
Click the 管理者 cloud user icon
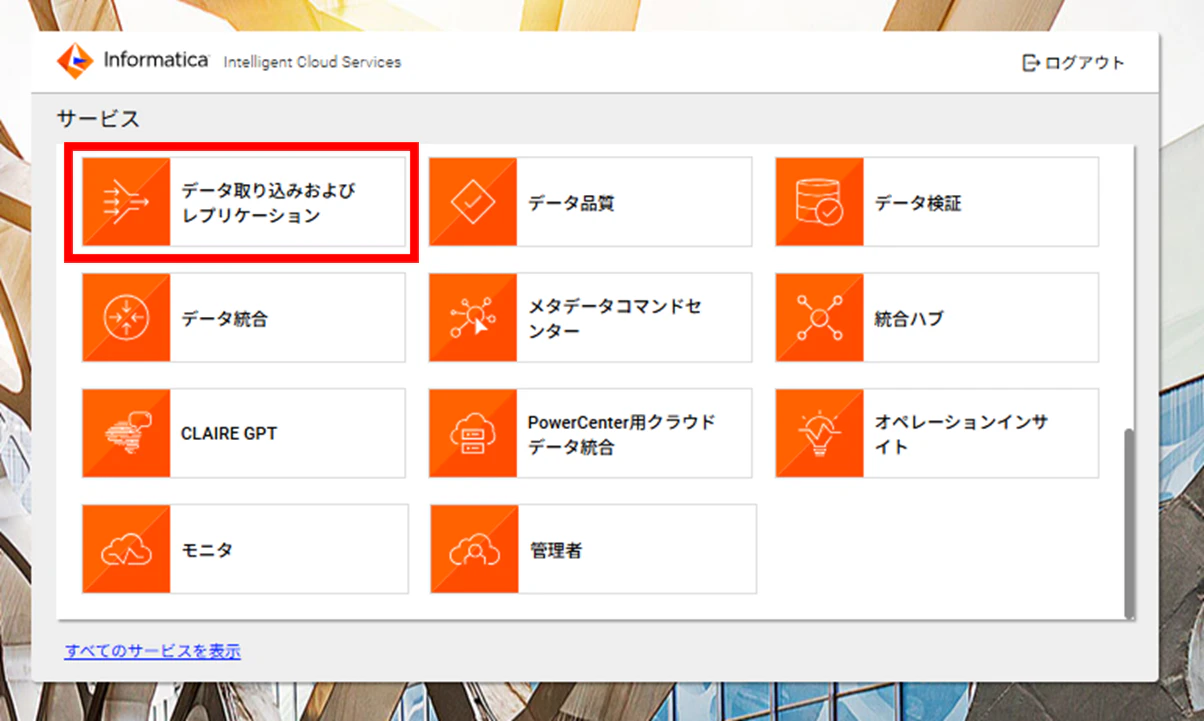pos(474,549)
